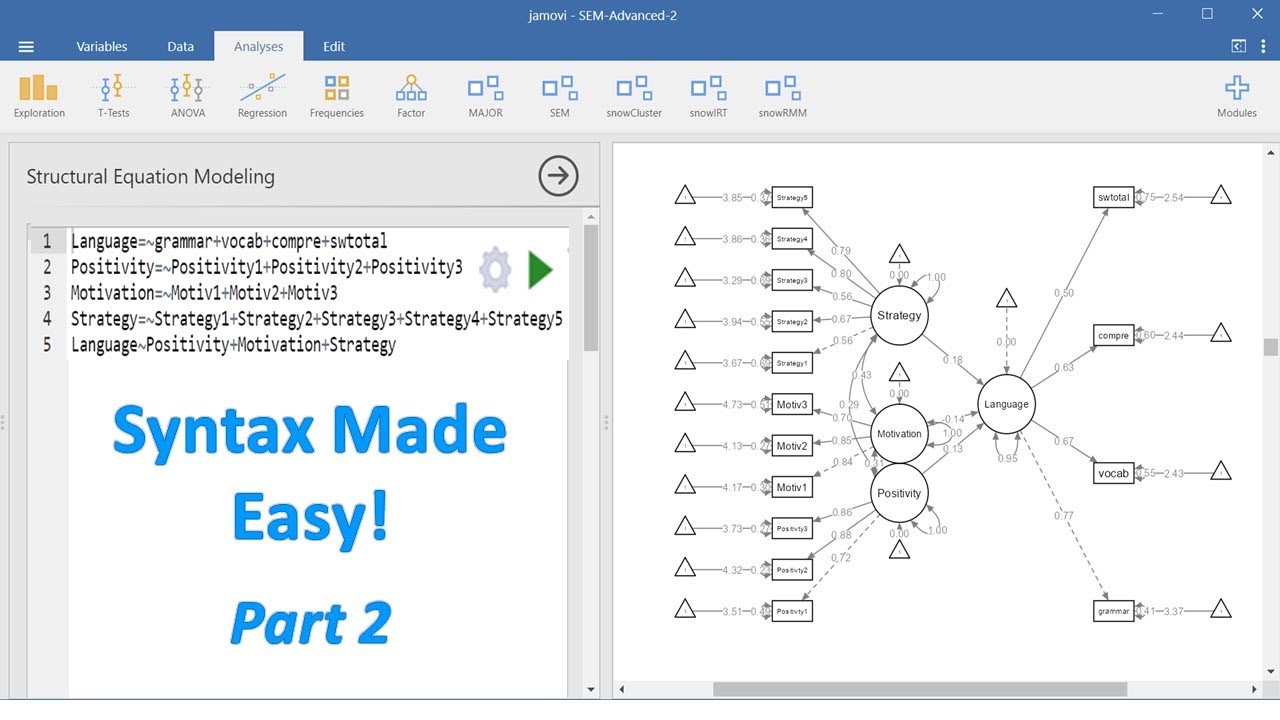Click results scrollbar right arrow
Viewport: 1280px width, 720px height.
(1255, 689)
